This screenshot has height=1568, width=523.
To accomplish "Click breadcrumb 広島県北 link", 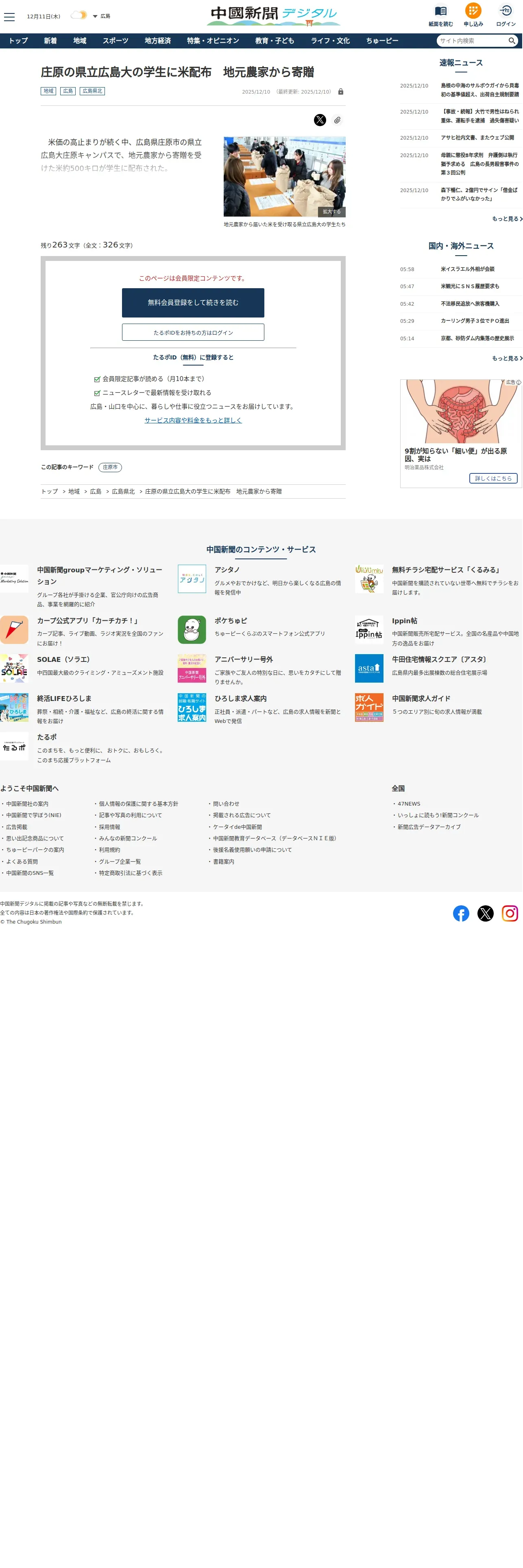I will click(124, 492).
